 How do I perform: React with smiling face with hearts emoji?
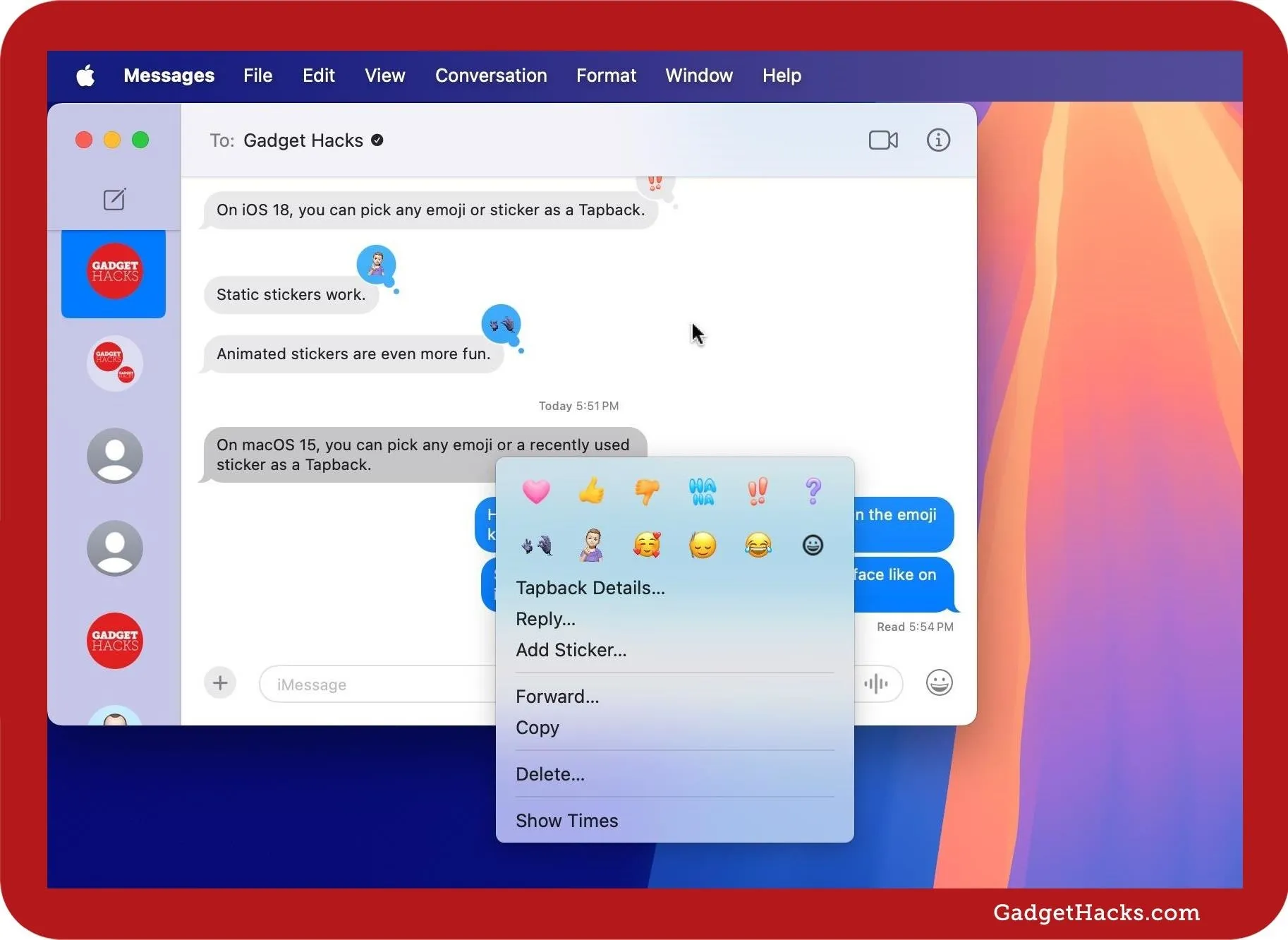[x=647, y=545]
